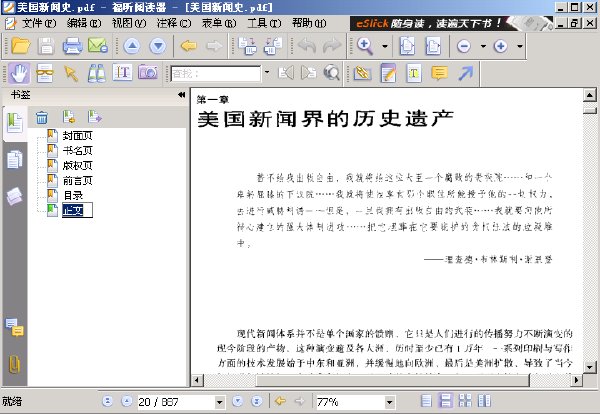Collapse the bookmarks panel with double arrow

181,95
